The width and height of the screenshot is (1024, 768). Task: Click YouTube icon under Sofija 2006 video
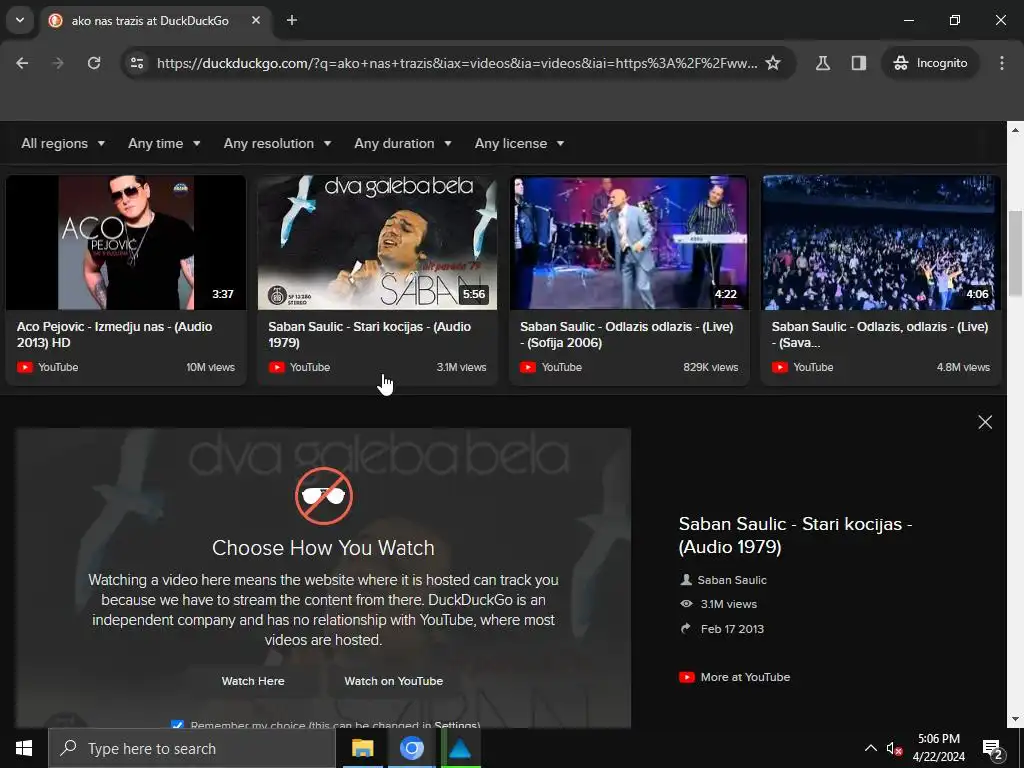point(528,367)
